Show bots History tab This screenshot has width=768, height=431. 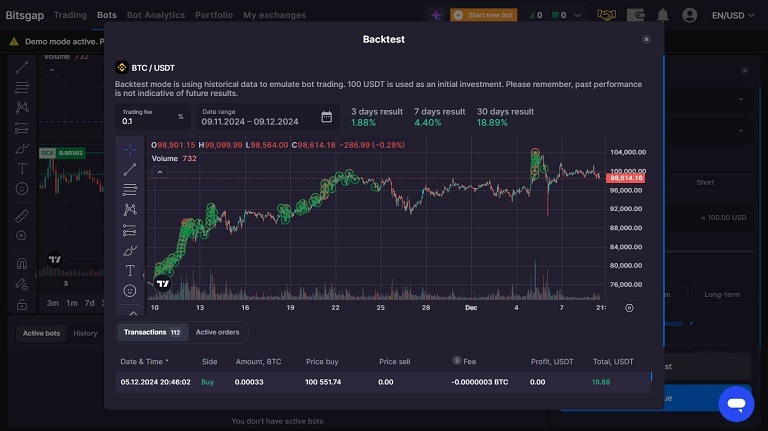(85, 333)
